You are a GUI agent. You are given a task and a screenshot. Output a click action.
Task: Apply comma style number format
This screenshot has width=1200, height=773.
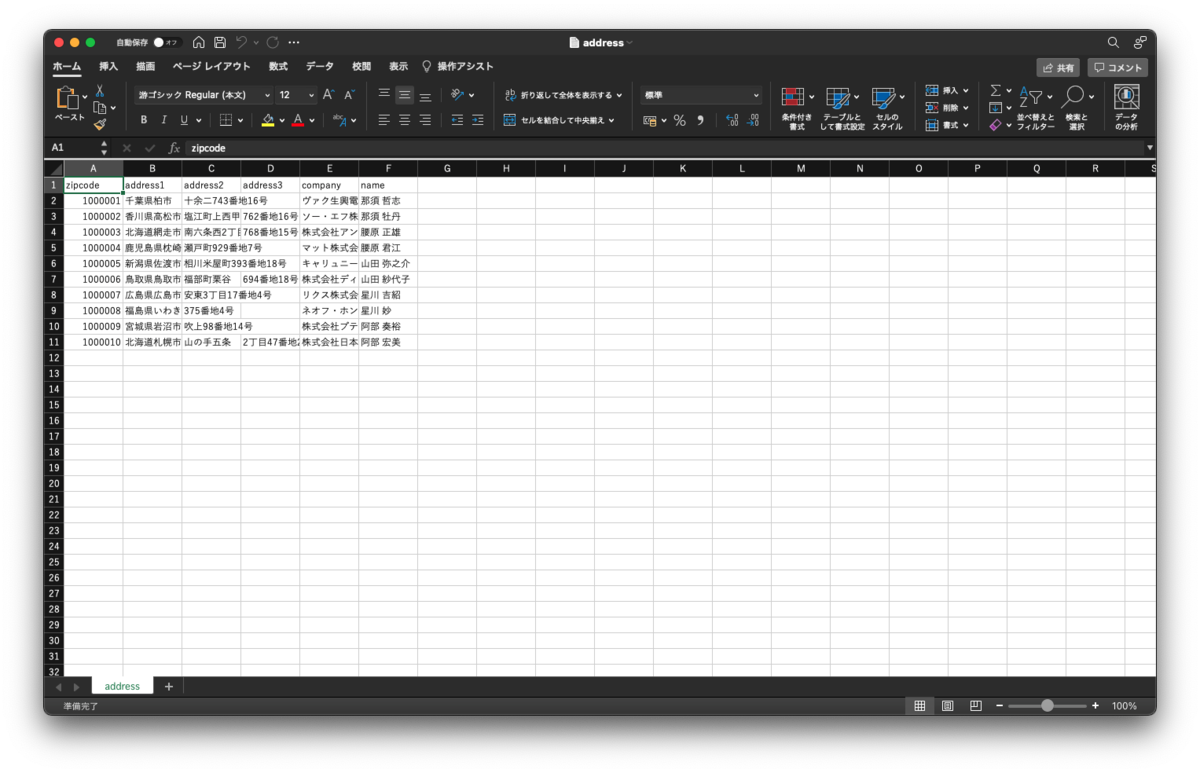tap(700, 120)
